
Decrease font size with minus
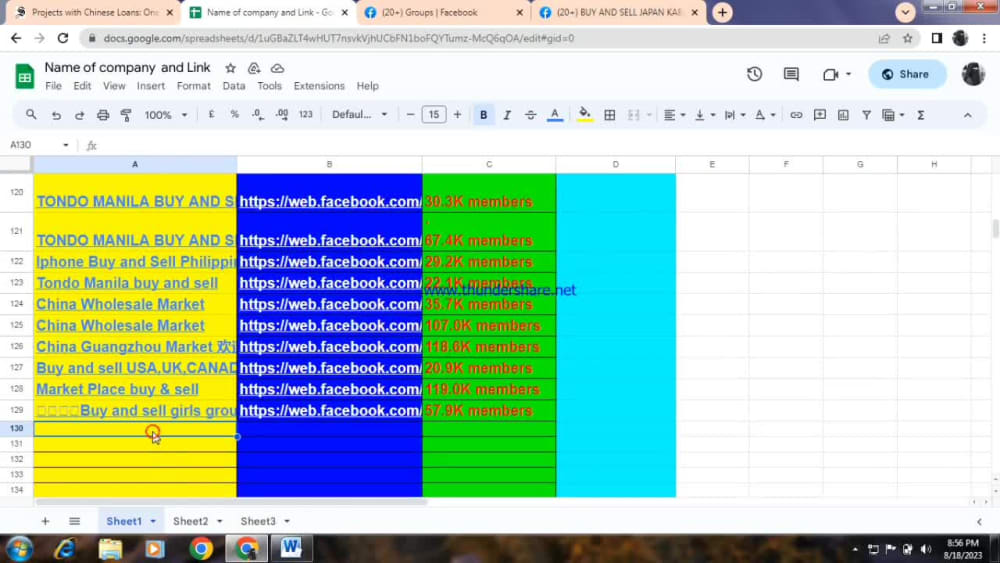[x=410, y=115]
